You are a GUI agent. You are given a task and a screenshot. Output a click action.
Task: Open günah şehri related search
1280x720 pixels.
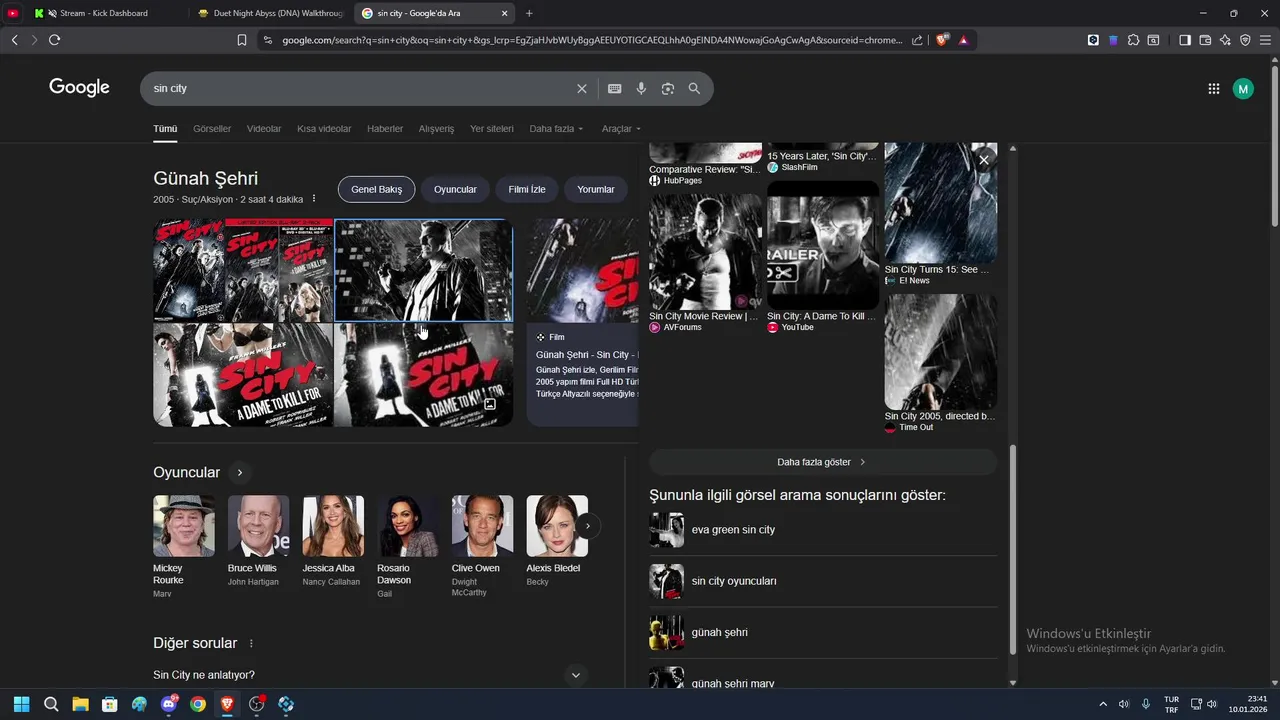823,632
